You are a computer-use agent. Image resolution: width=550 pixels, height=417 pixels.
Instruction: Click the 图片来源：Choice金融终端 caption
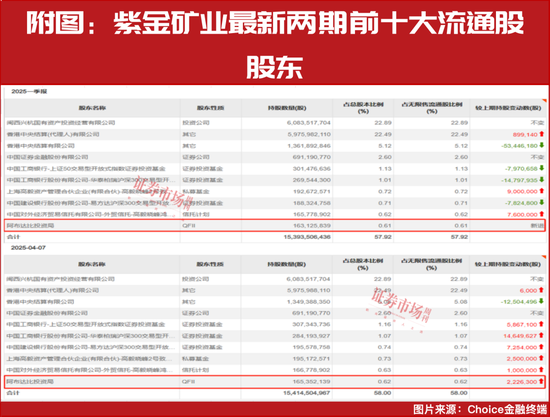(x=480, y=409)
